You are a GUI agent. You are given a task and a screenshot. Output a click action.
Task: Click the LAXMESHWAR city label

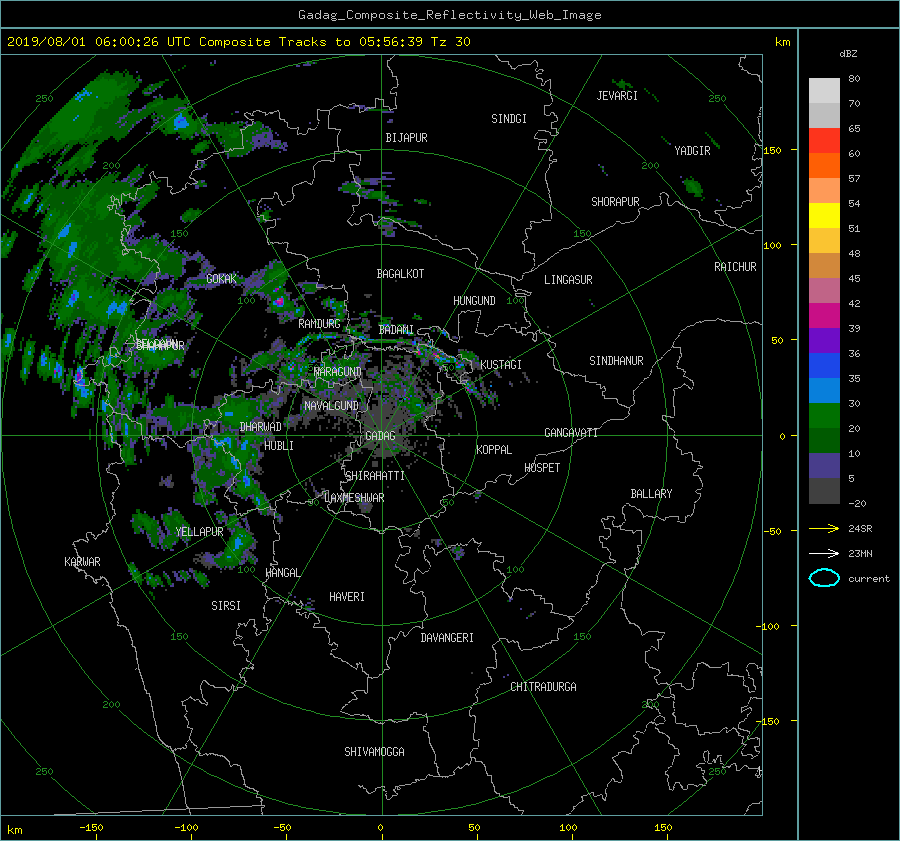tap(354, 498)
